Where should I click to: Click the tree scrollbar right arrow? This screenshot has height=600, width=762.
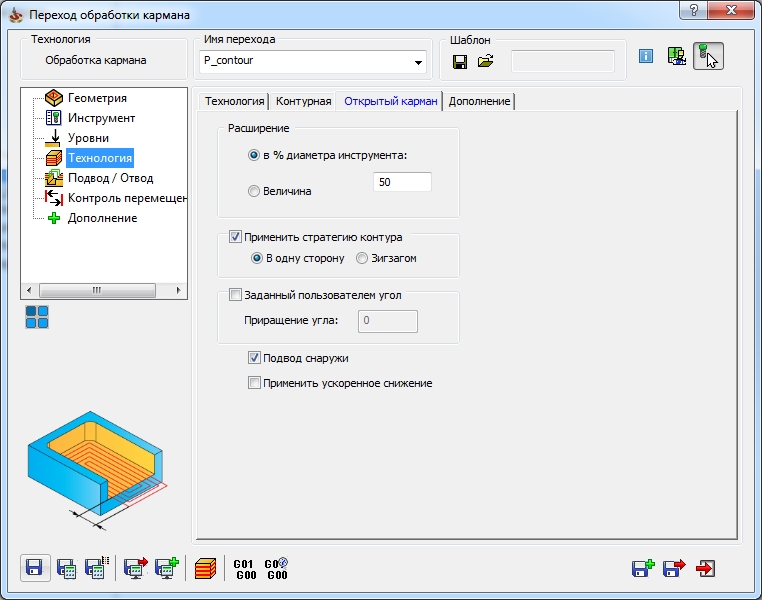coord(178,291)
